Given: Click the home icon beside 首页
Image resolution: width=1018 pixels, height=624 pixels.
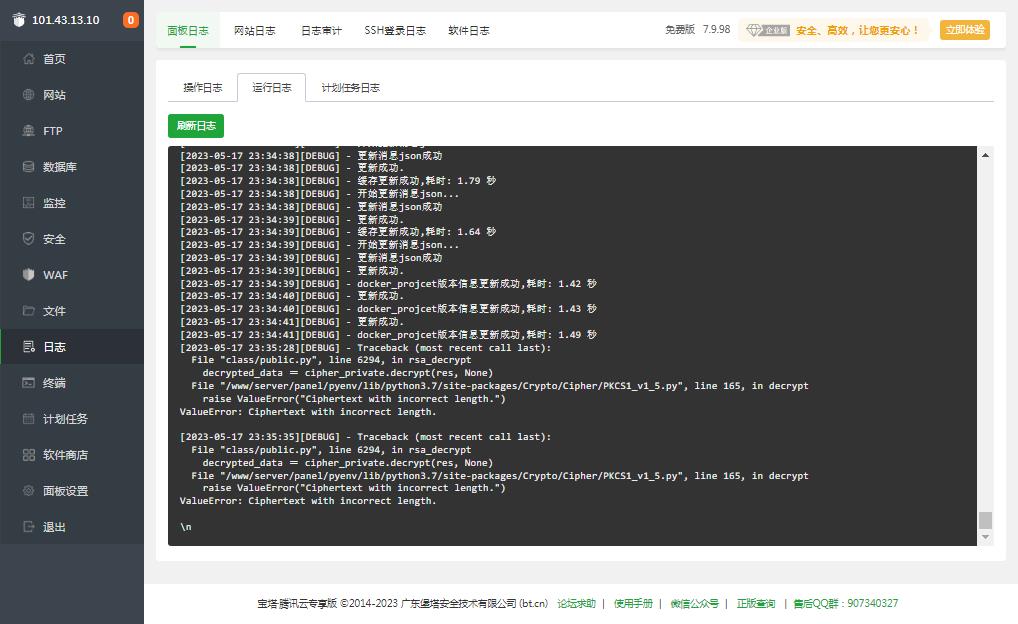Looking at the screenshot, I should pyautogui.click(x=29, y=58).
